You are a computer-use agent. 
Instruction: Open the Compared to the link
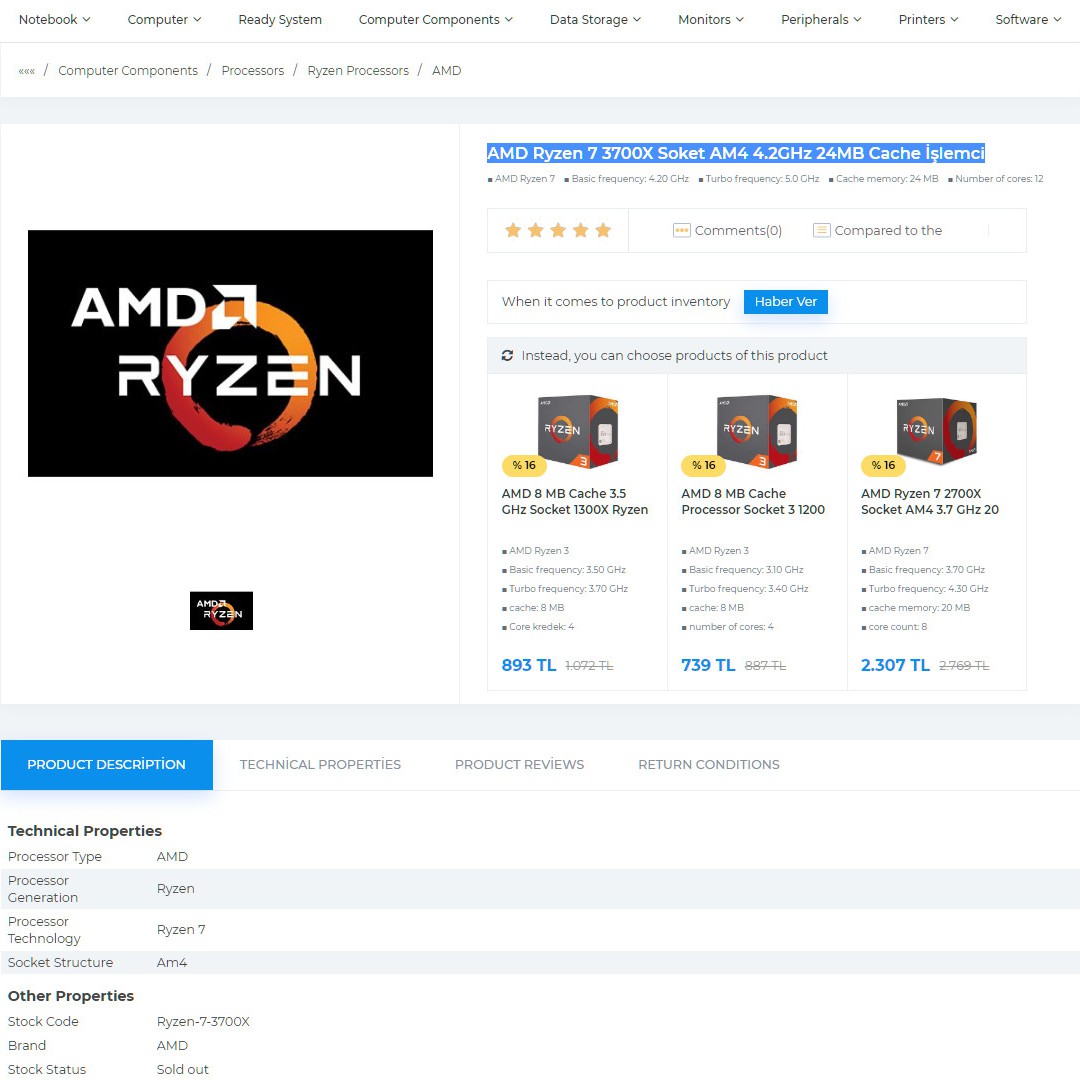(x=889, y=231)
